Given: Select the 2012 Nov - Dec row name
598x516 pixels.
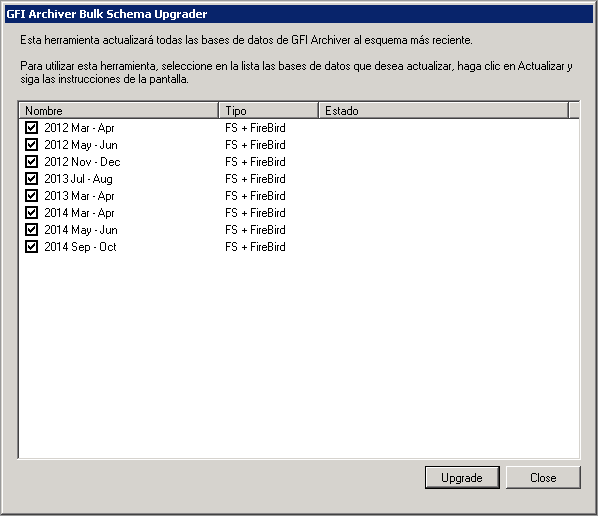Looking at the screenshot, I should point(82,162).
